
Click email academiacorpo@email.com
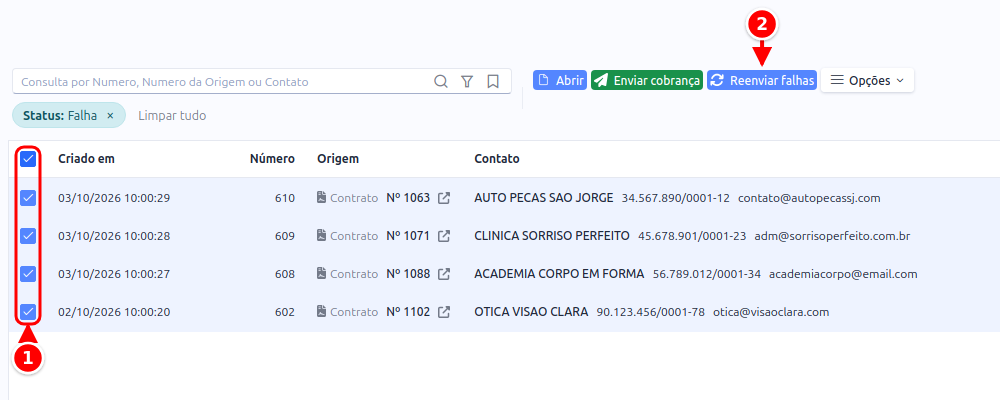pos(843,274)
